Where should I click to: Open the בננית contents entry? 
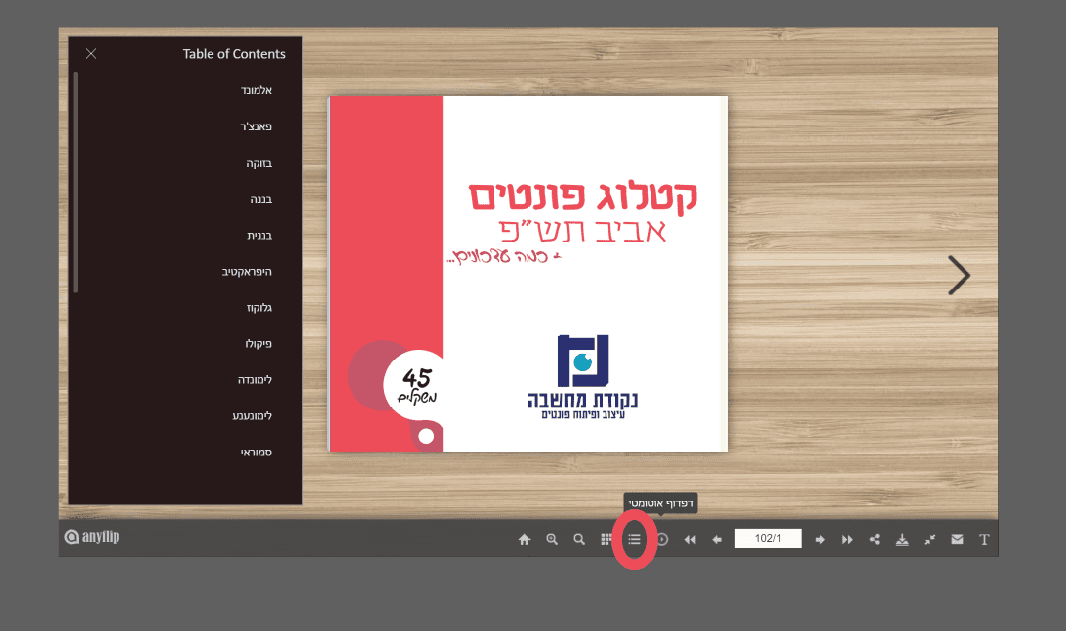(260, 236)
